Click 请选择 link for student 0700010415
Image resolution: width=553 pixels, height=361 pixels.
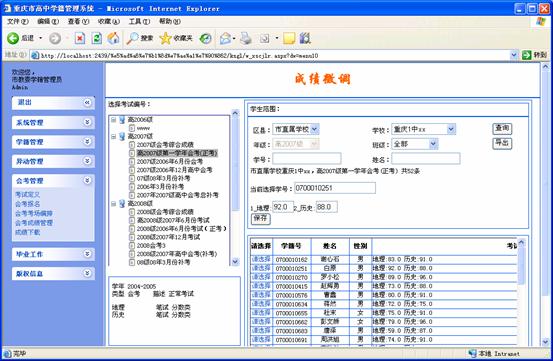coord(261,286)
